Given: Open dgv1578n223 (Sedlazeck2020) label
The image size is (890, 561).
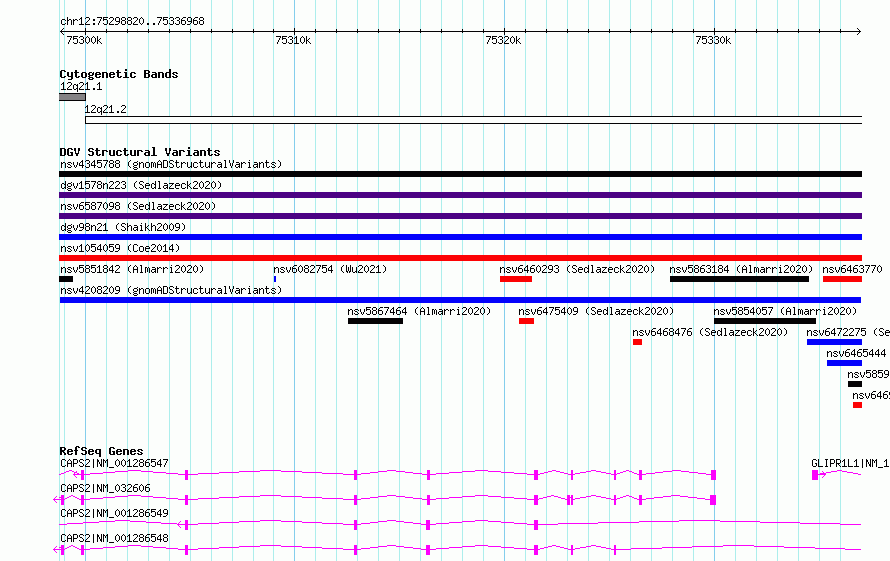Looking at the screenshot, I should click(141, 185).
